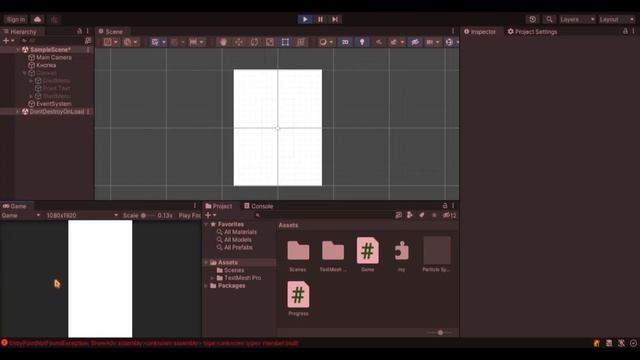The width and height of the screenshot is (640, 360).
Task: Select the Hand view tool
Action: pos(223,42)
